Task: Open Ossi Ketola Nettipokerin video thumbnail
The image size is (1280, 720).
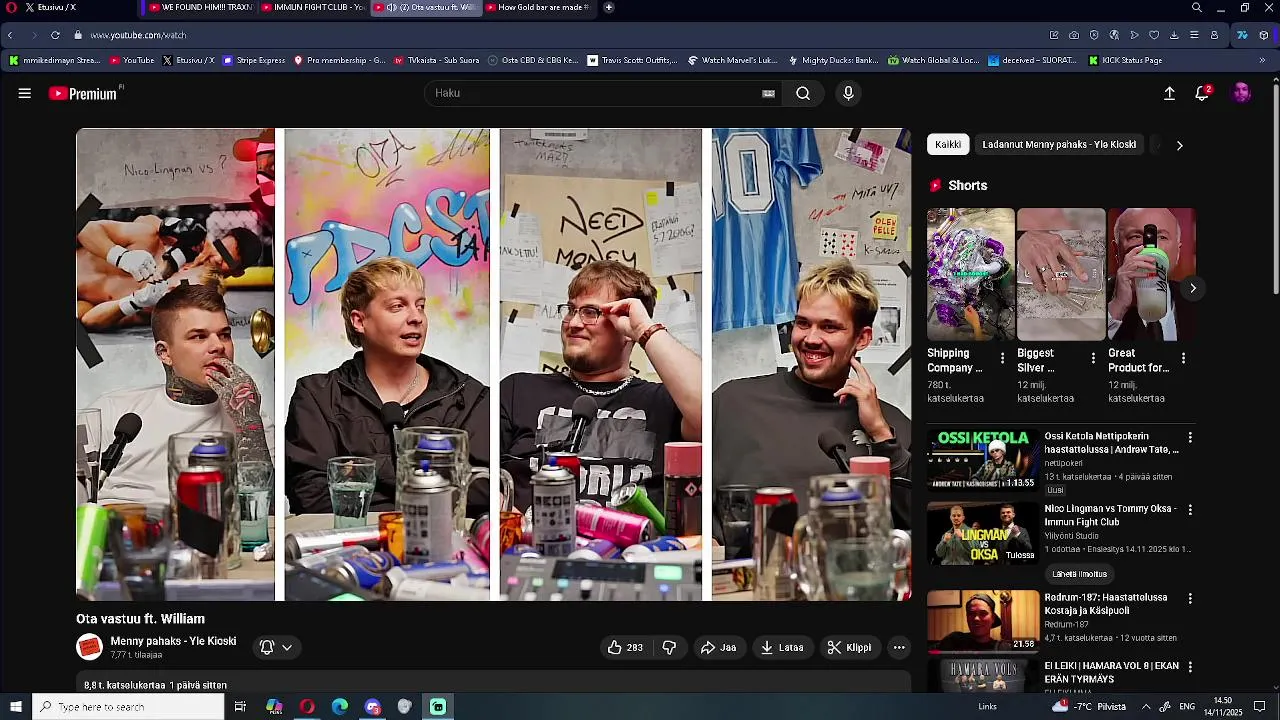Action: [x=983, y=460]
